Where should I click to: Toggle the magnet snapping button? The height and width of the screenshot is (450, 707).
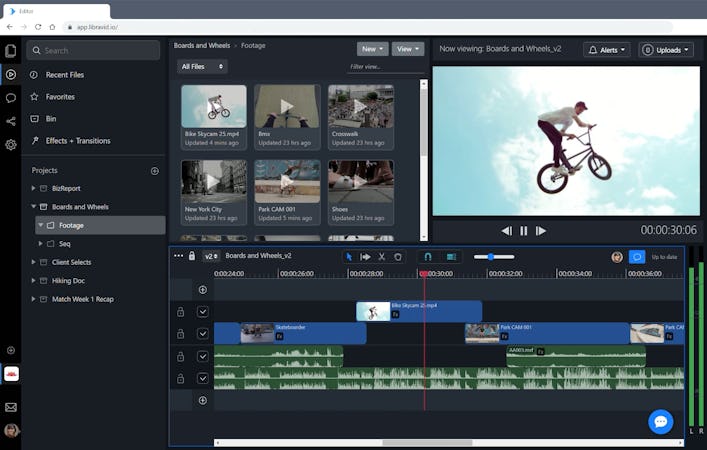(x=428, y=257)
